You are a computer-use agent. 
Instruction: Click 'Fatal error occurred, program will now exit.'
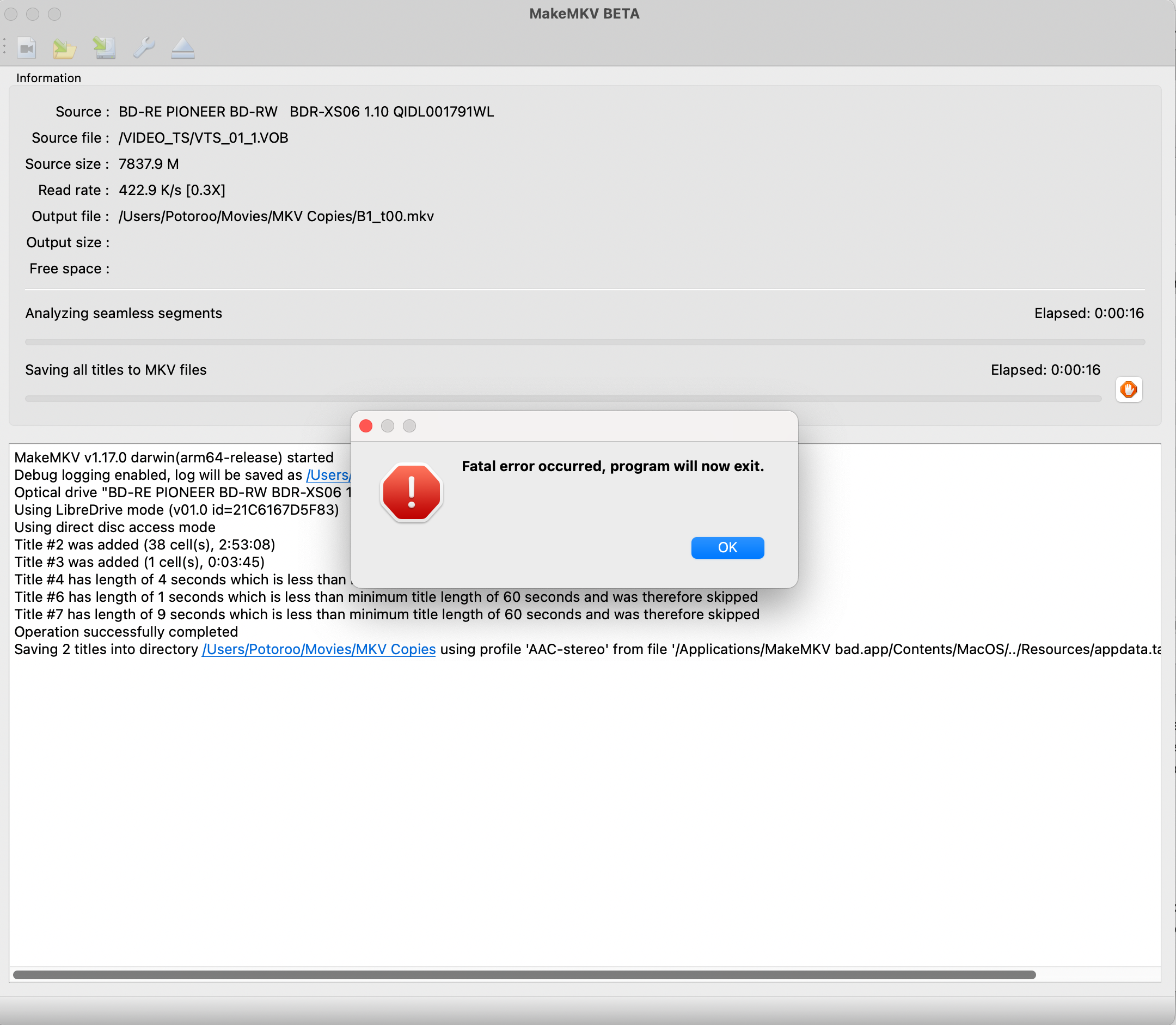click(612, 466)
